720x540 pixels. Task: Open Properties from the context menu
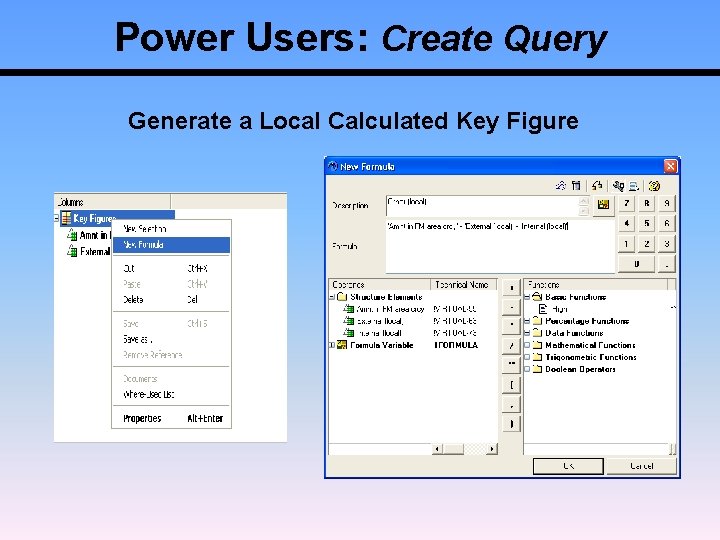171,418
